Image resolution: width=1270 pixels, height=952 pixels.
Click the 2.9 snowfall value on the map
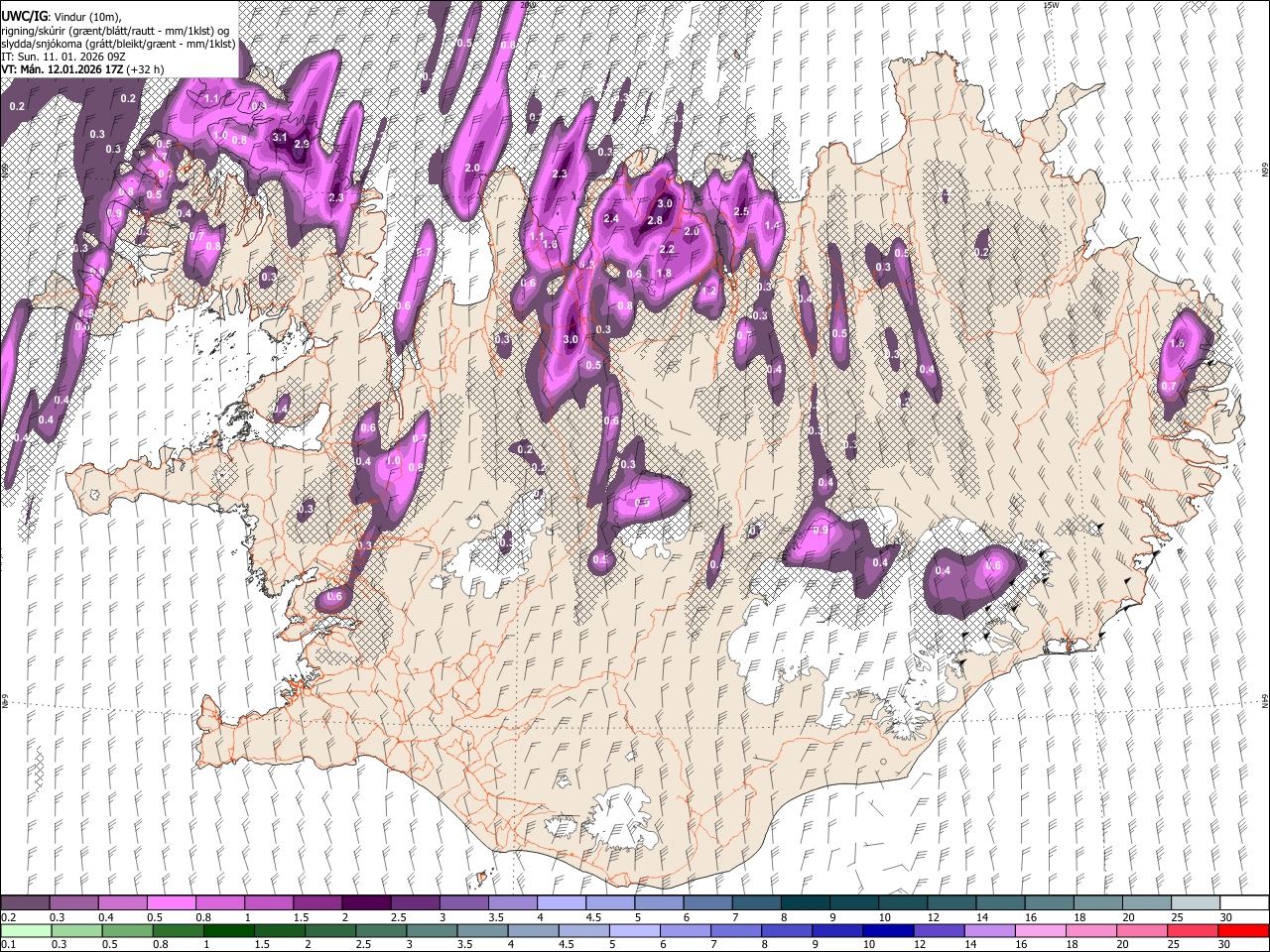click(x=302, y=145)
